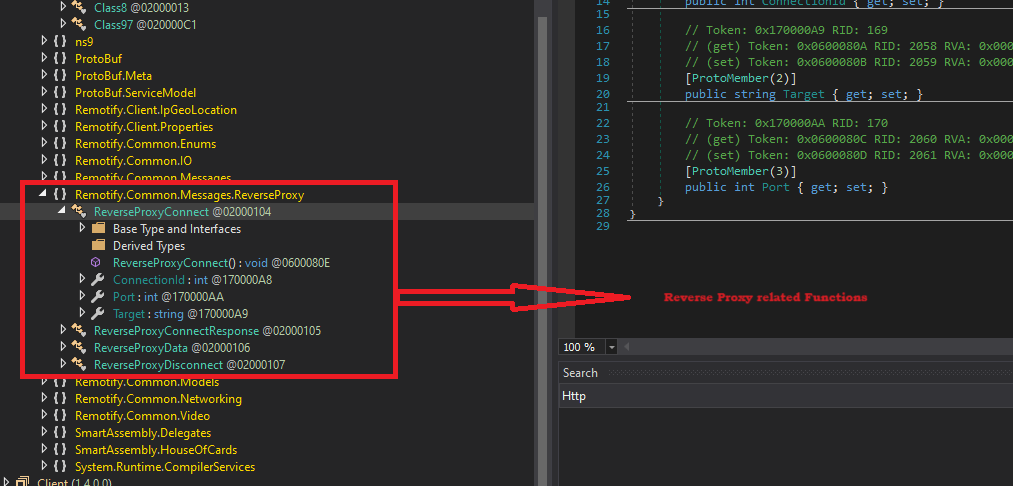
Task: Select ProtoBuf.ServiceModel namespace label
Action: coord(136,92)
